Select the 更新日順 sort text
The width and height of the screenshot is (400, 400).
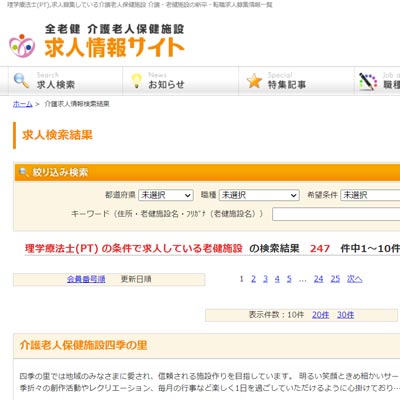tap(136, 279)
